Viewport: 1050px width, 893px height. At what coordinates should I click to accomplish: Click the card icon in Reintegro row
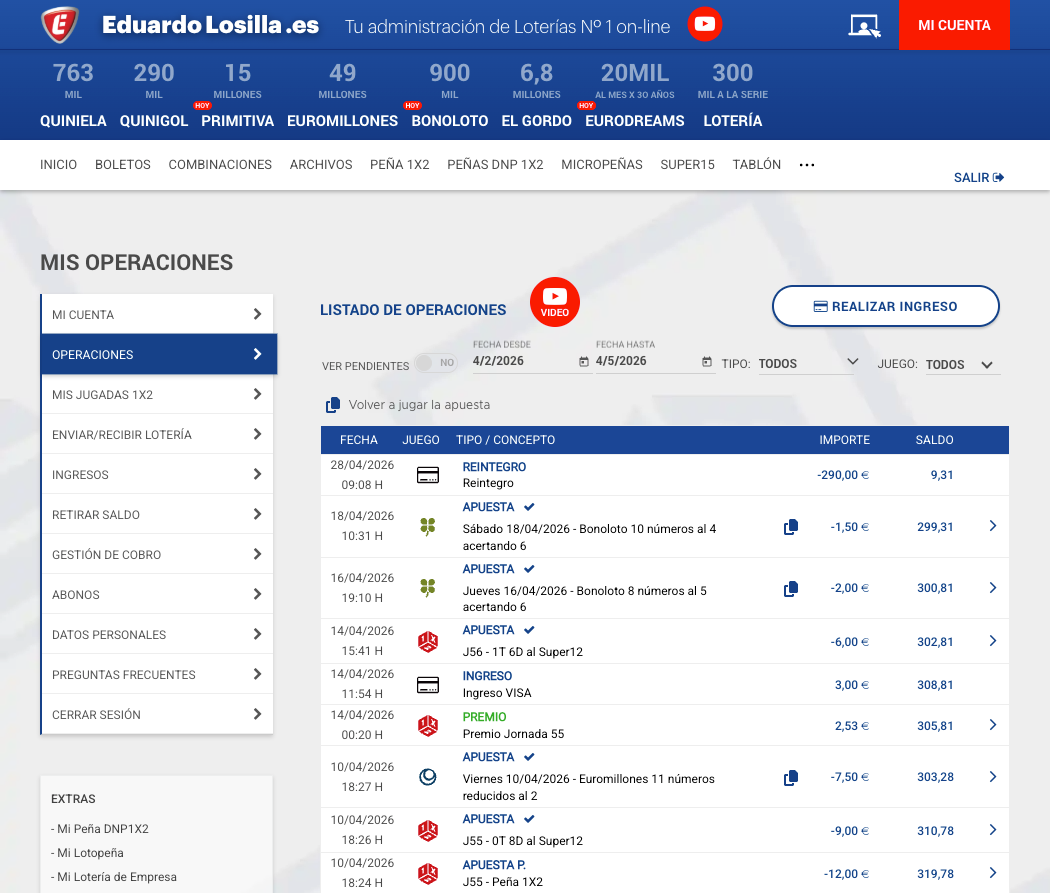coord(428,475)
